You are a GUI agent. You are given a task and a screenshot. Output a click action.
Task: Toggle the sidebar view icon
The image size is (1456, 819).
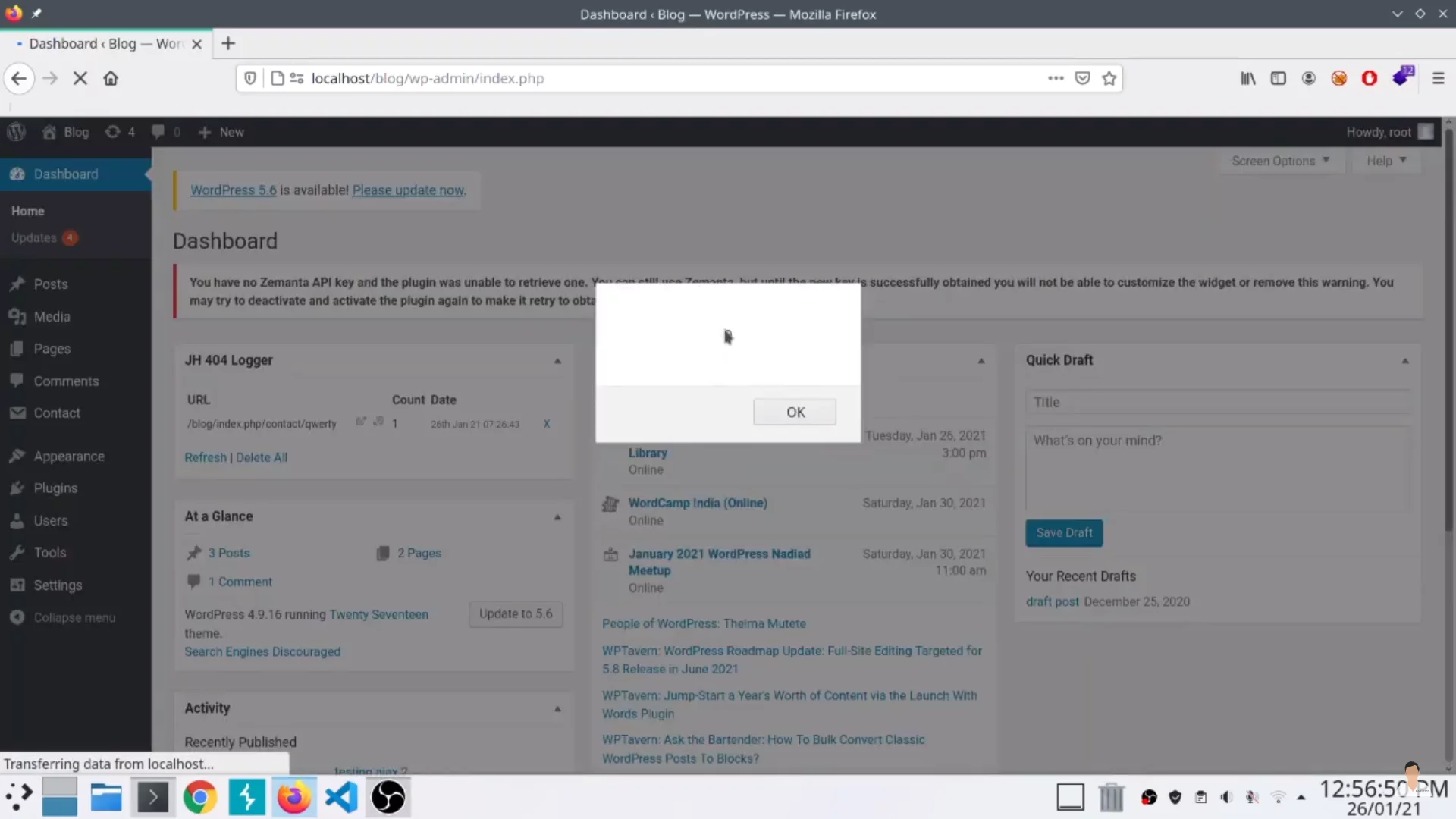1278,78
